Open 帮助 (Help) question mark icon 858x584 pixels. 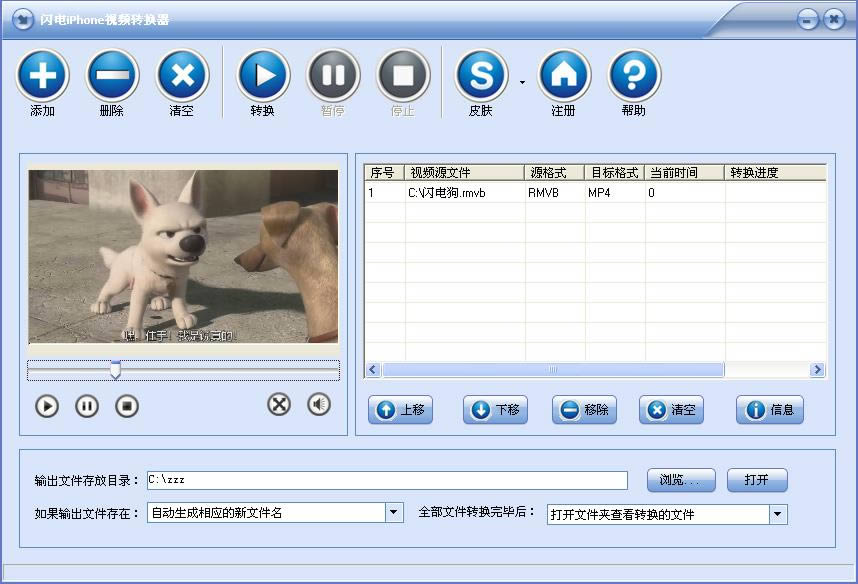pos(634,76)
